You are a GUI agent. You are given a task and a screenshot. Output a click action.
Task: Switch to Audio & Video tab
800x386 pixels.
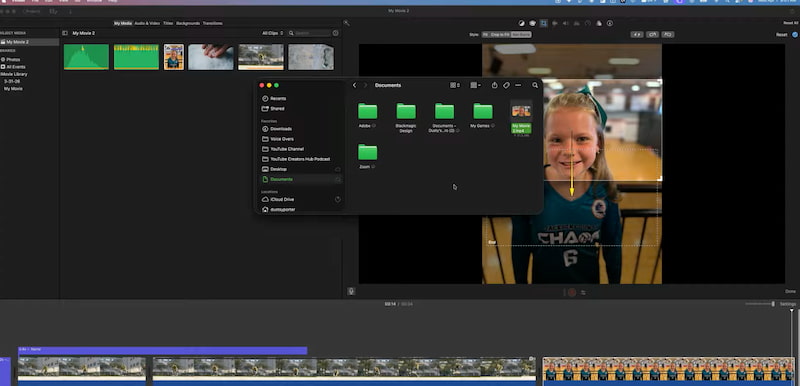pyautogui.click(x=147, y=23)
